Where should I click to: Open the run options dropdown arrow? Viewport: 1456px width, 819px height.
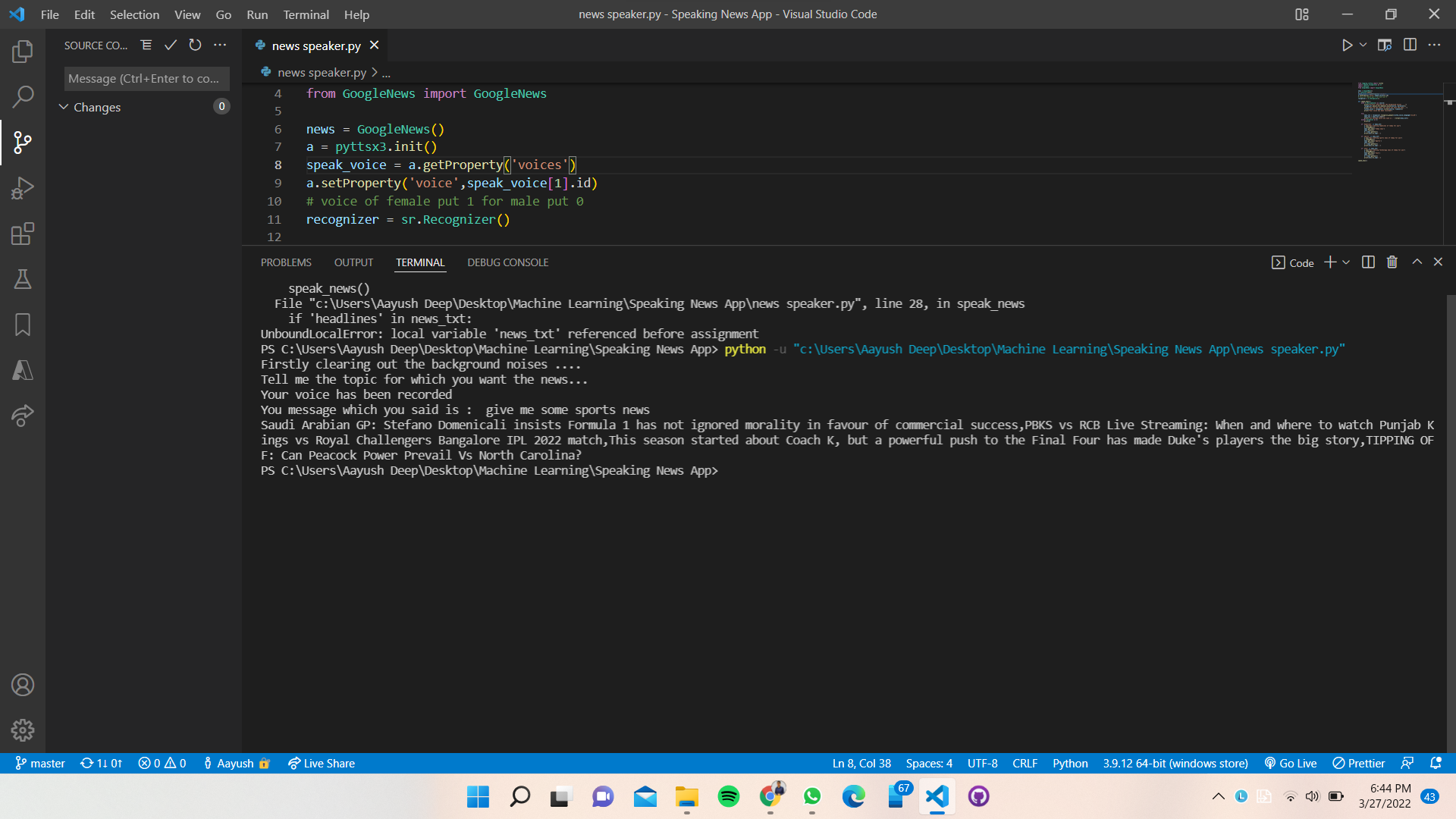[1363, 45]
